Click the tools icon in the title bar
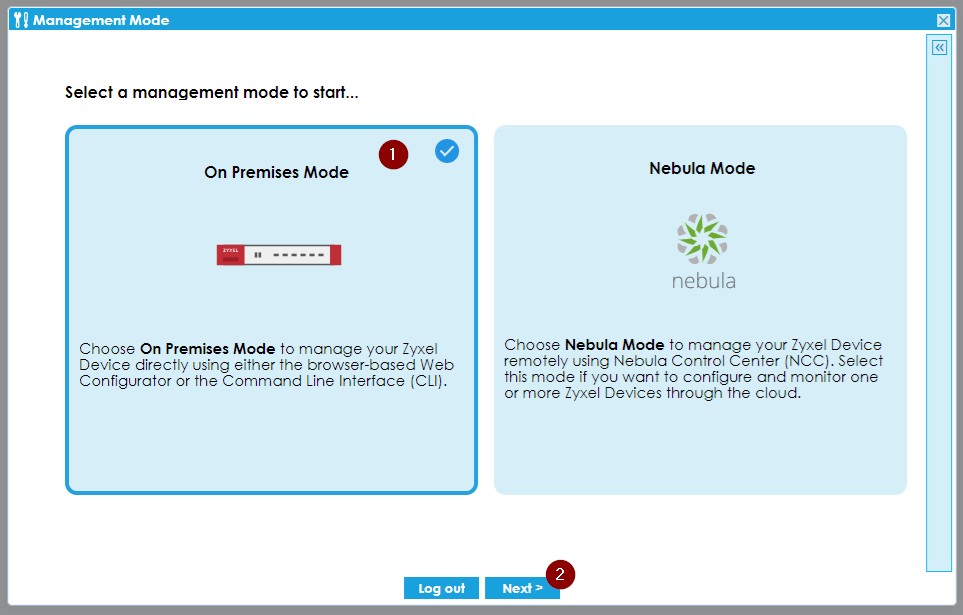963x615 pixels. coord(21,20)
